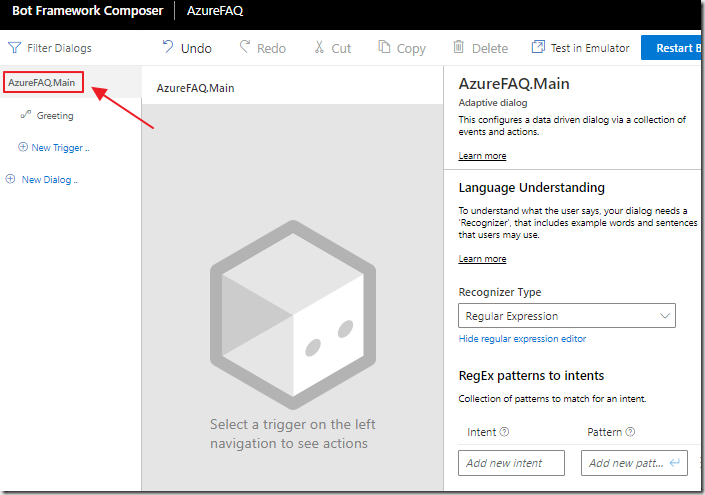Click the Adaptive dialog subtitle
Viewport: 705px width, 495px height.
coord(493,103)
